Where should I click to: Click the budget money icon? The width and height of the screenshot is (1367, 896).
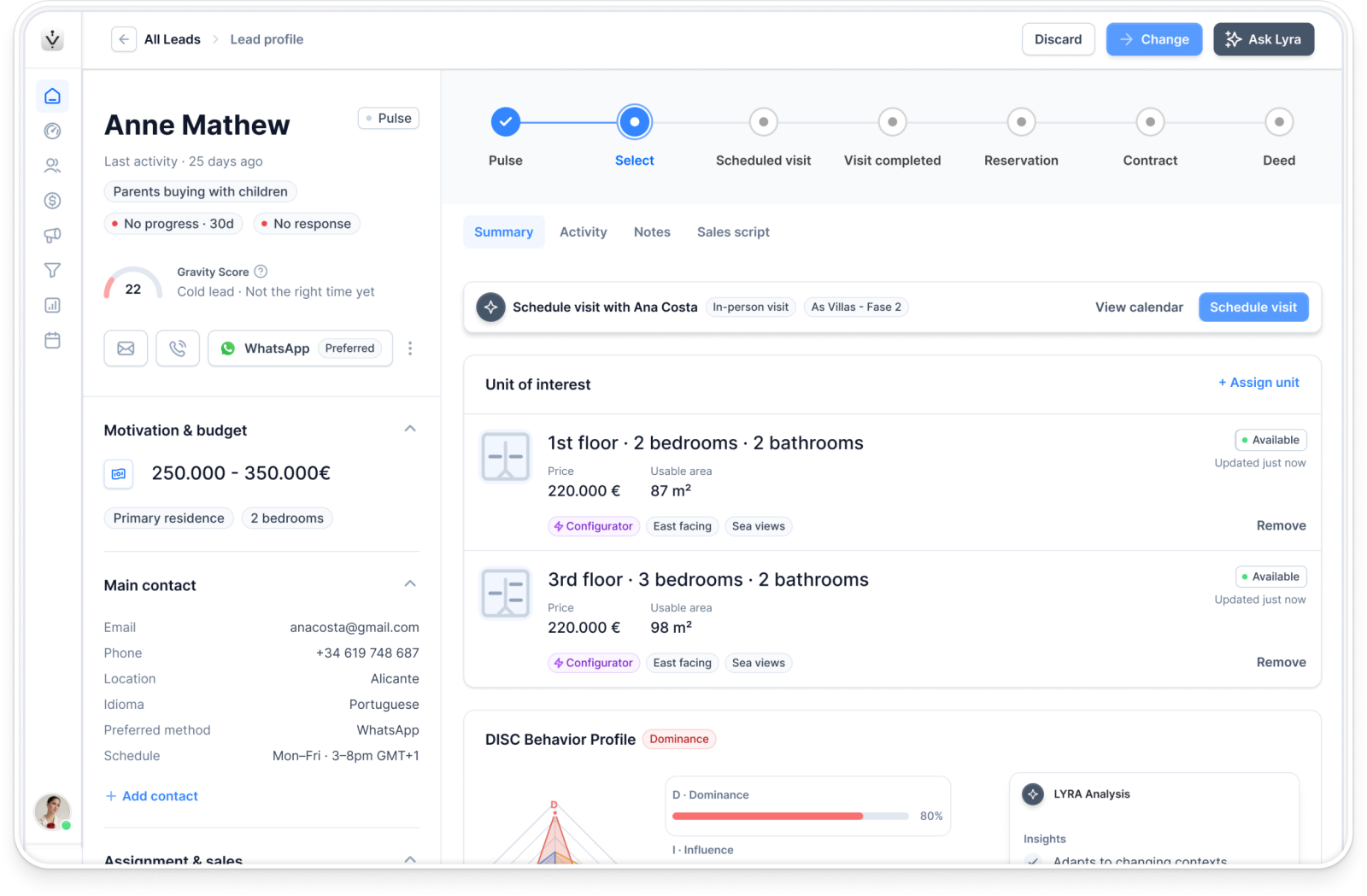[x=119, y=473]
